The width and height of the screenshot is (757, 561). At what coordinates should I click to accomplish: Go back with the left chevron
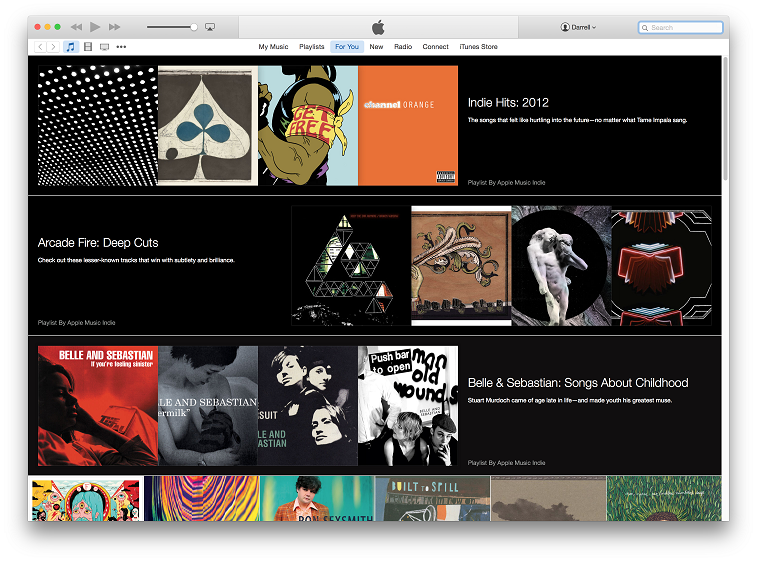click(x=41, y=47)
